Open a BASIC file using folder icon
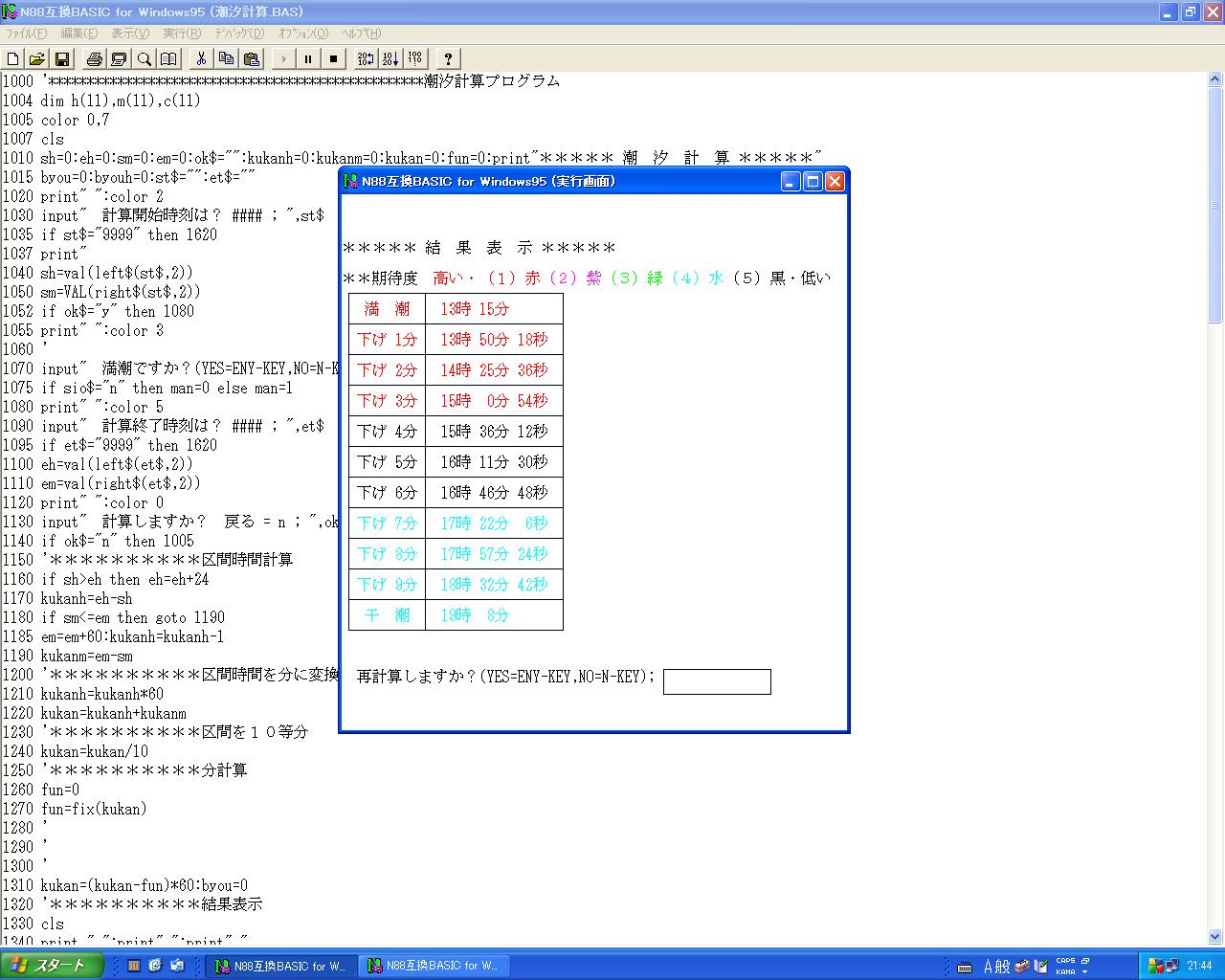Screen dimensions: 1225x980 point(37,59)
